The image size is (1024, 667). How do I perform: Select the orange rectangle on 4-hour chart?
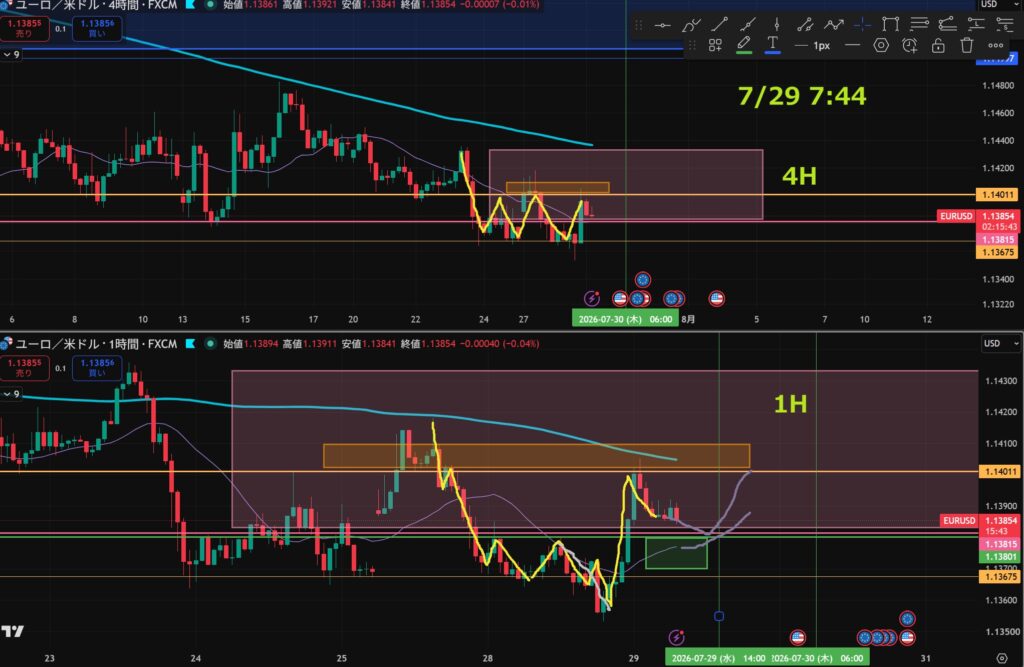(557, 187)
